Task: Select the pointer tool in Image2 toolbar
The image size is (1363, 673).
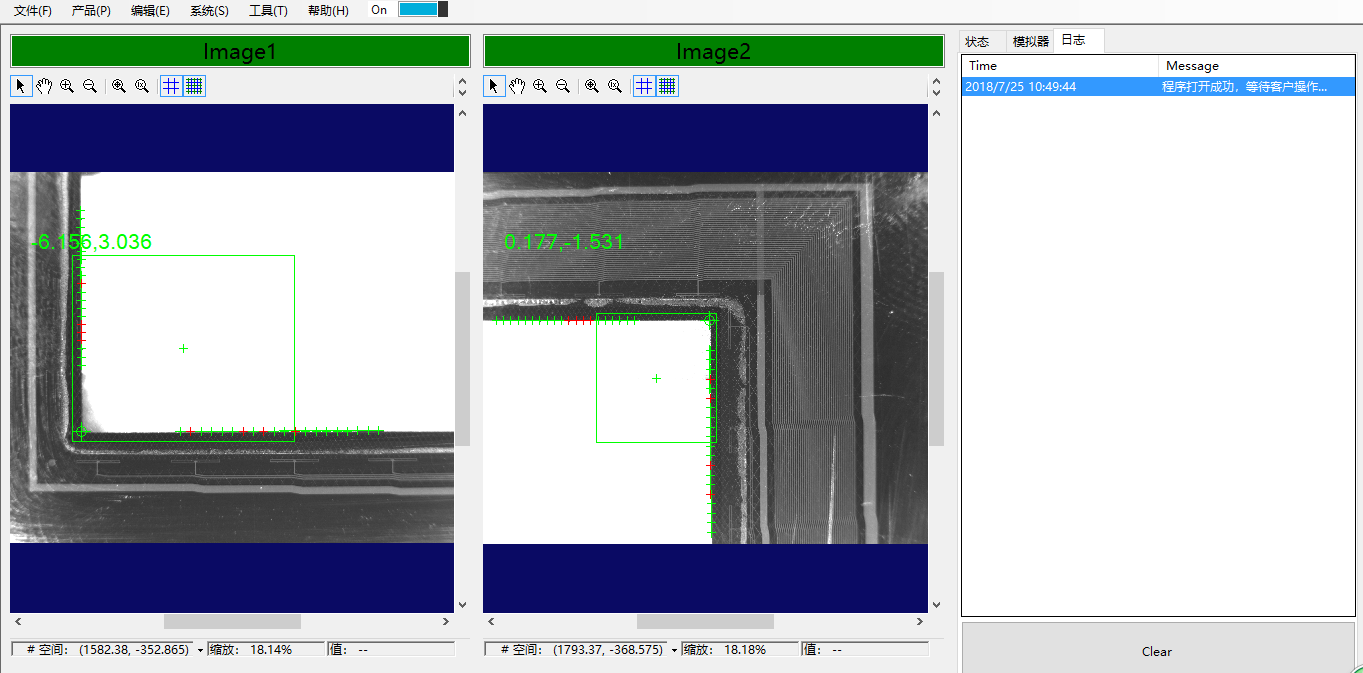Action: pyautogui.click(x=494, y=86)
